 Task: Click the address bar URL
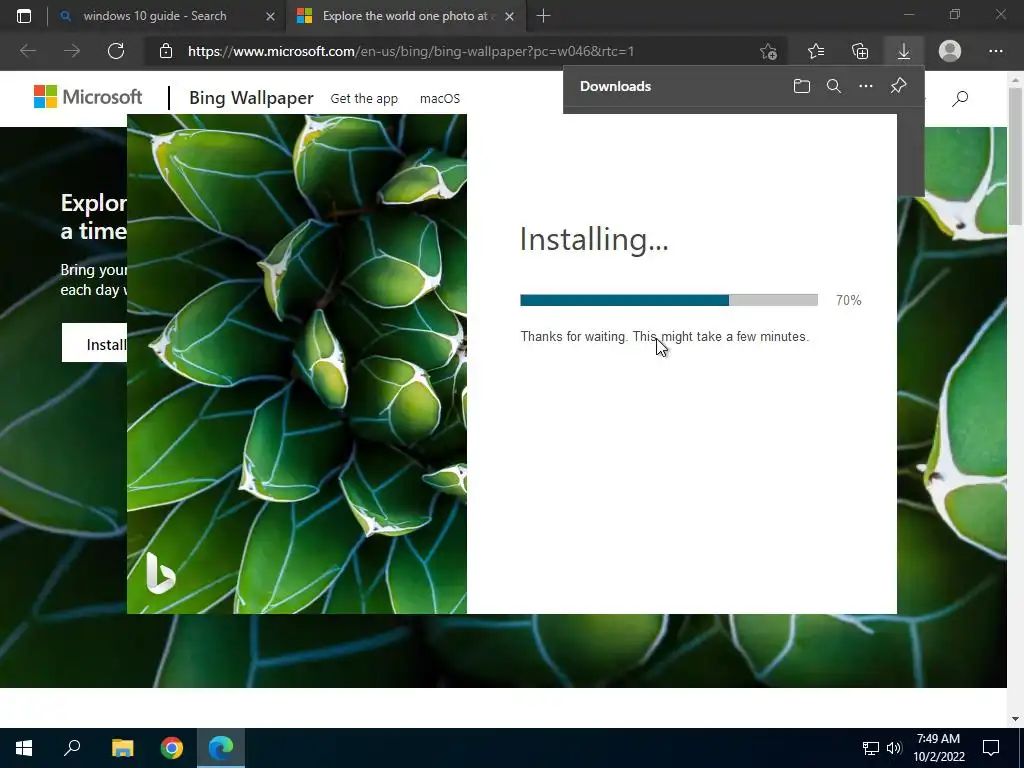[x=411, y=51]
